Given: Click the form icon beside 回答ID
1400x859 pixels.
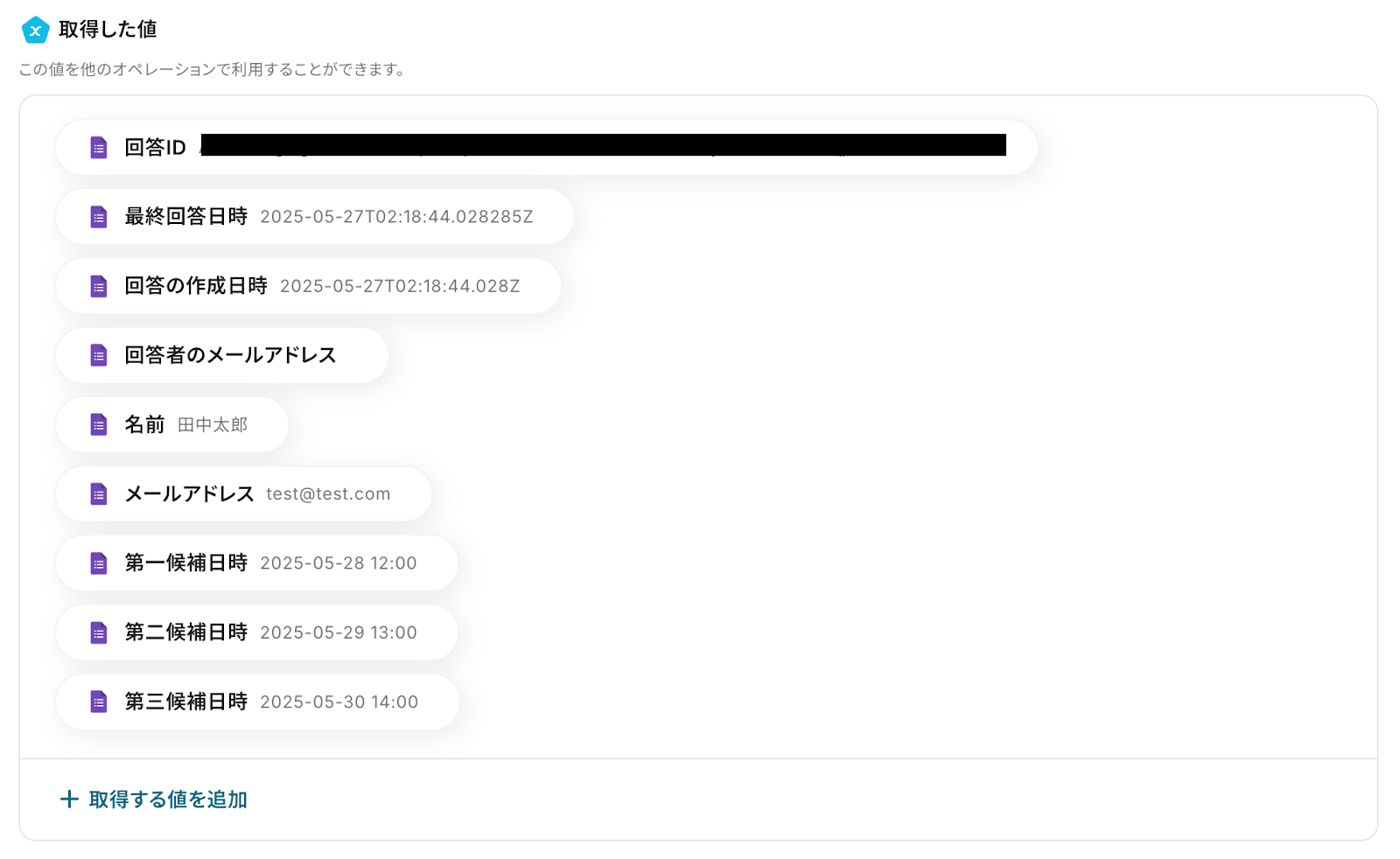Looking at the screenshot, I should [99, 148].
